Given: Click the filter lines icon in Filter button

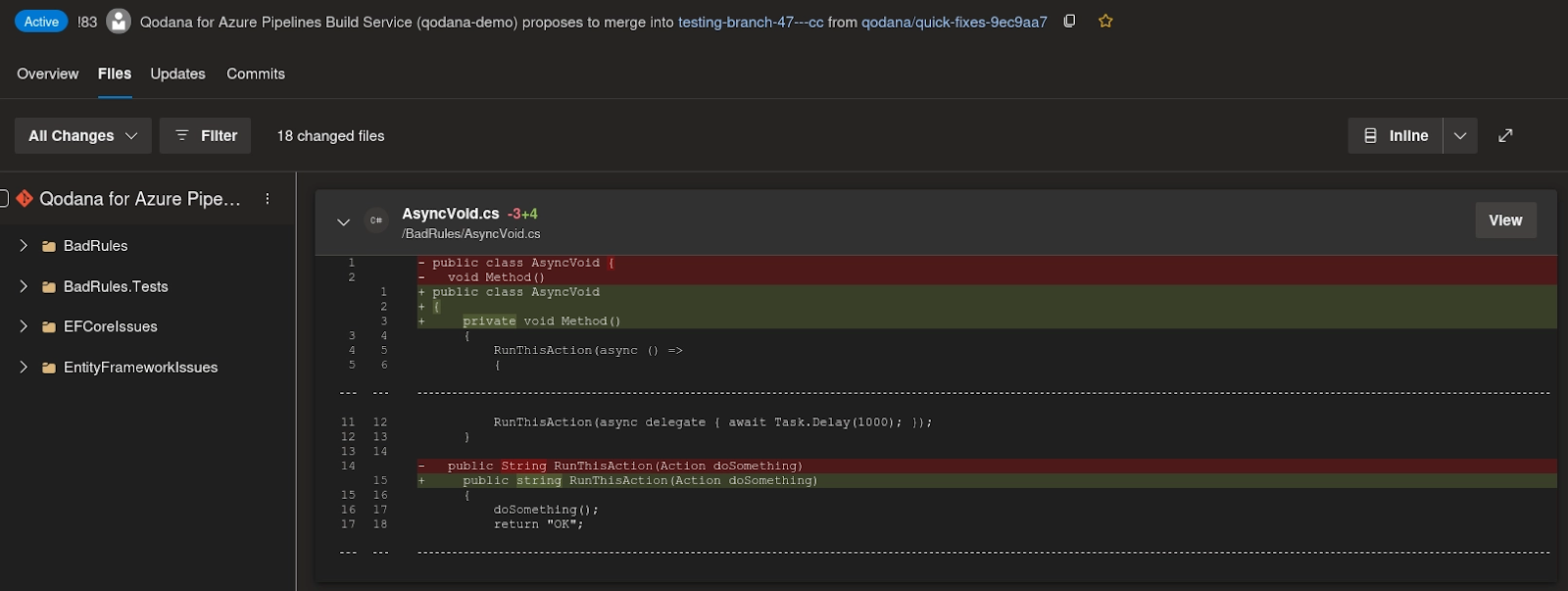Looking at the screenshot, I should (x=181, y=135).
